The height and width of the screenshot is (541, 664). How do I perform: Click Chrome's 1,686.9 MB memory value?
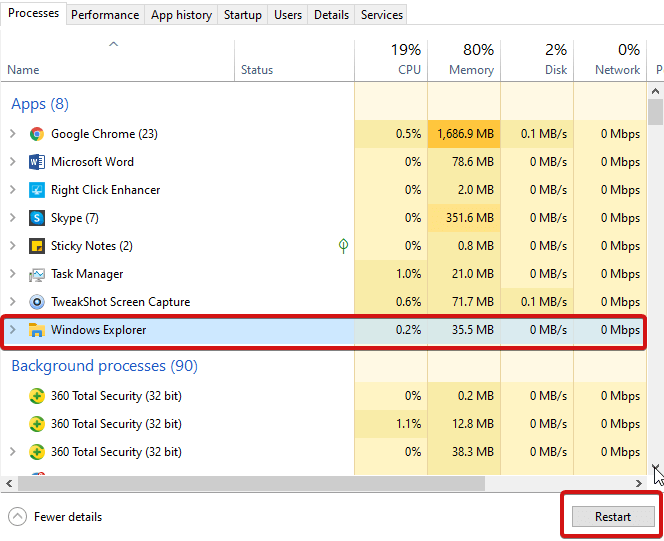(x=465, y=134)
